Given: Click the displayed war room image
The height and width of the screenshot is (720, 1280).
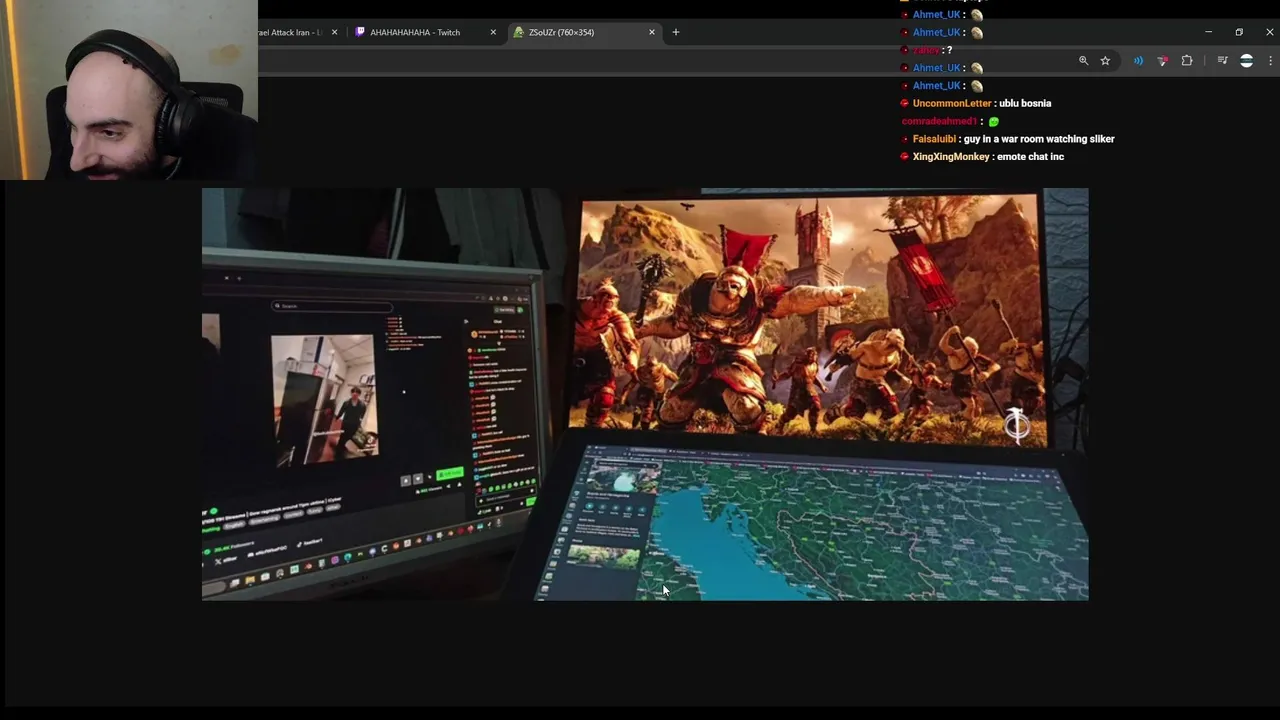Looking at the screenshot, I should 645,394.
